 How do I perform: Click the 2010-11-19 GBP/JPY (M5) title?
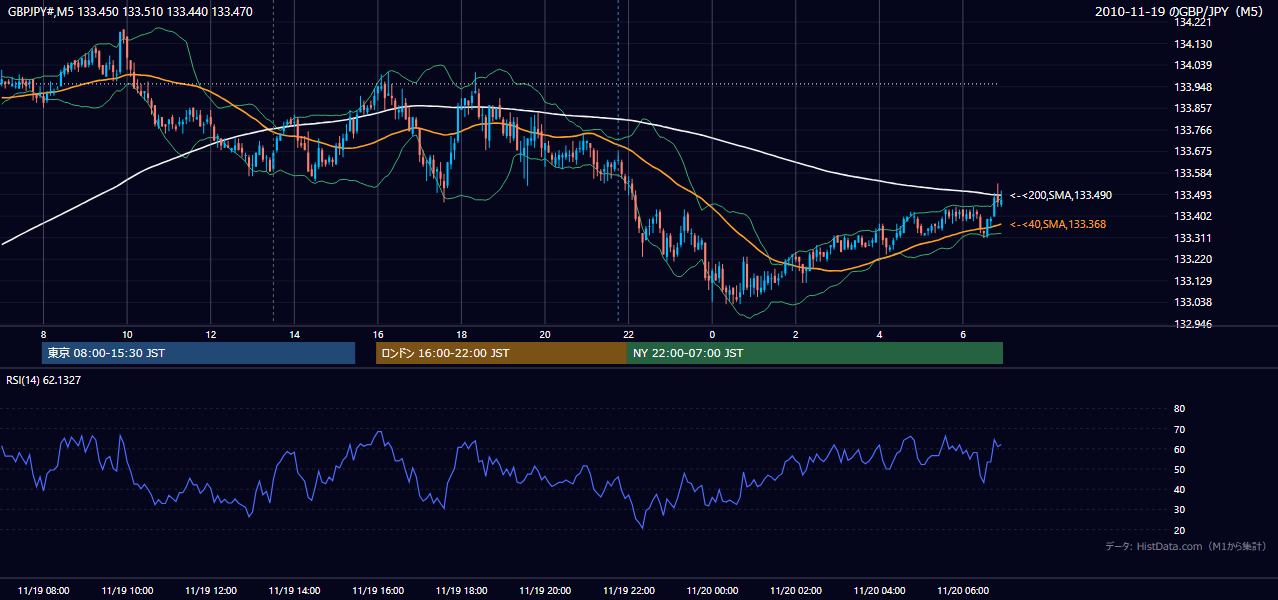1181,12
